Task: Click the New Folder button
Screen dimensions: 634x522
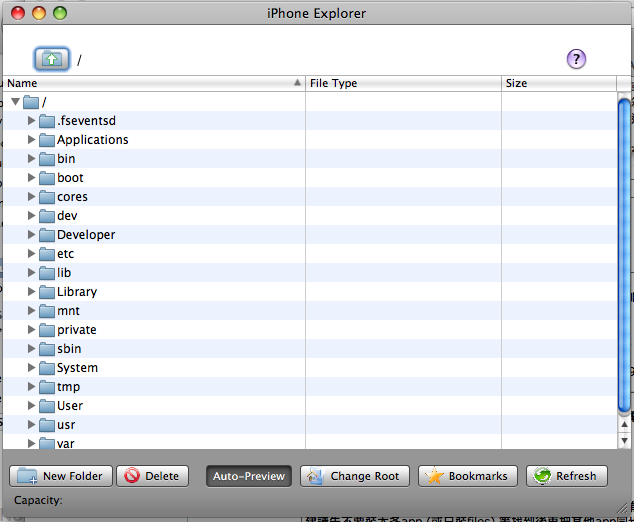Action: pos(61,476)
